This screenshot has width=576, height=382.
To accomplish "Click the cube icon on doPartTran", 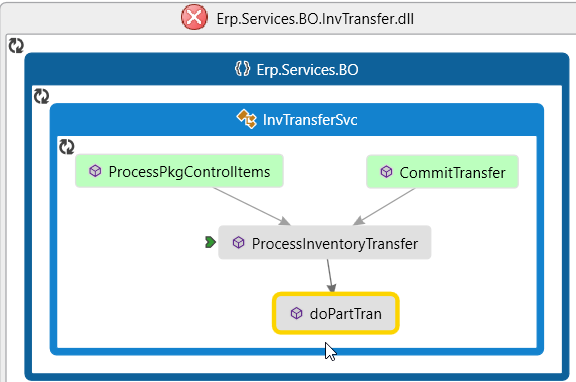I will (x=296, y=313).
